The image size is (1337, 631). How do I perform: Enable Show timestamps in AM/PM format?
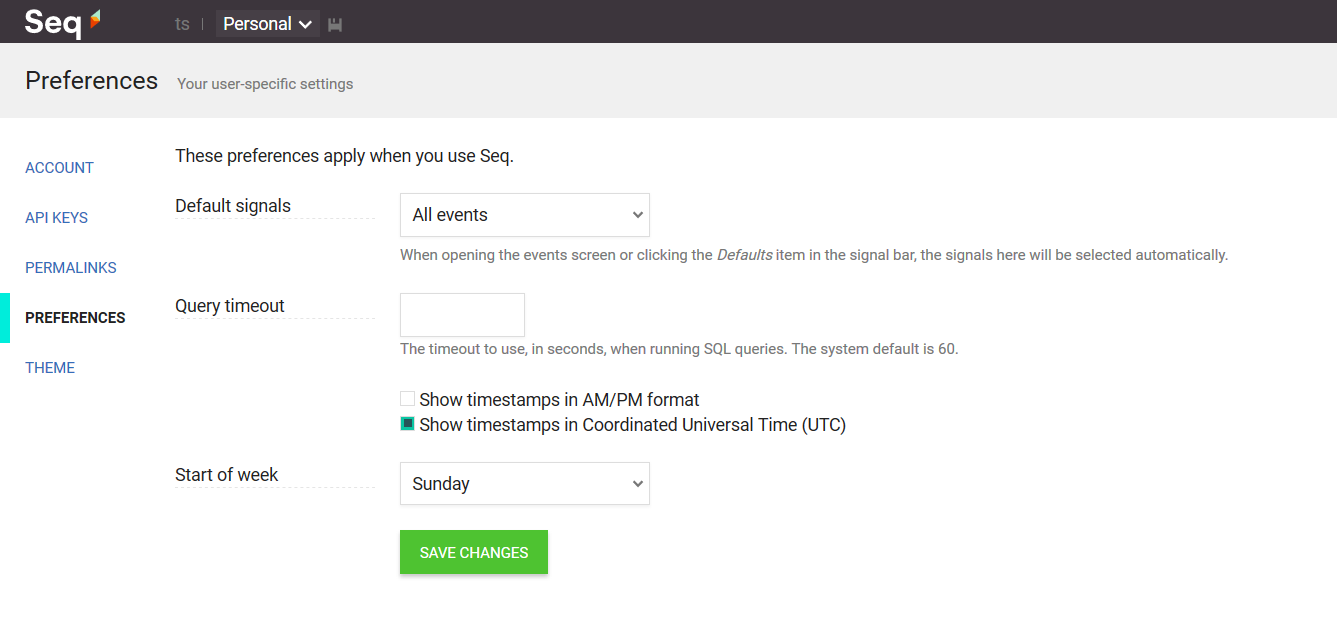(x=407, y=399)
